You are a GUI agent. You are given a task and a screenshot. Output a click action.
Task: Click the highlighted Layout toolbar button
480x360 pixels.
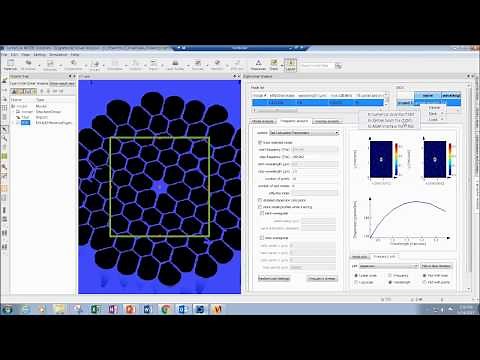click(291, 64)
